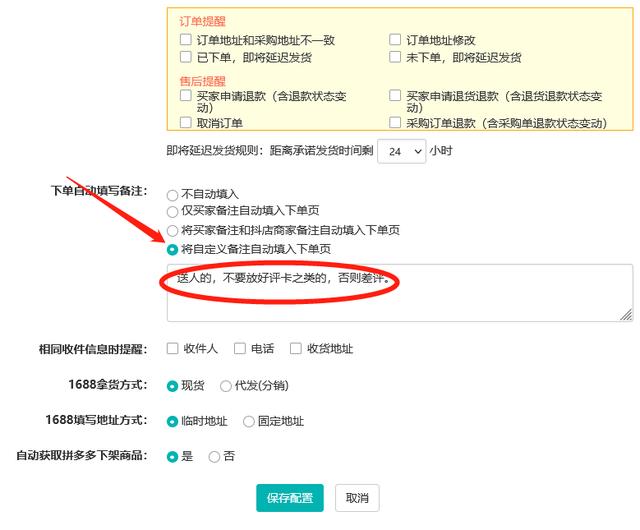Check the 收件人 same-info reminder box
Image resolution: width=640 pixels, height=530 pixels.
pyautogui.click(x=172, y=348)
